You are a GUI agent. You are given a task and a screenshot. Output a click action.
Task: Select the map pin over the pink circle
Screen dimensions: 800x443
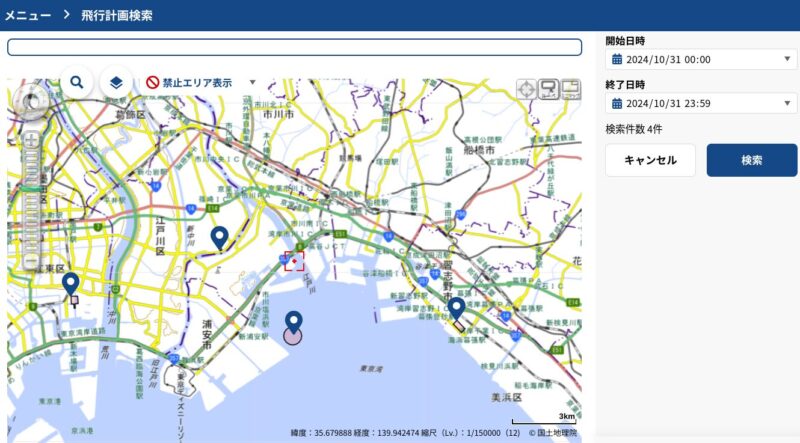tap(293, 321)
